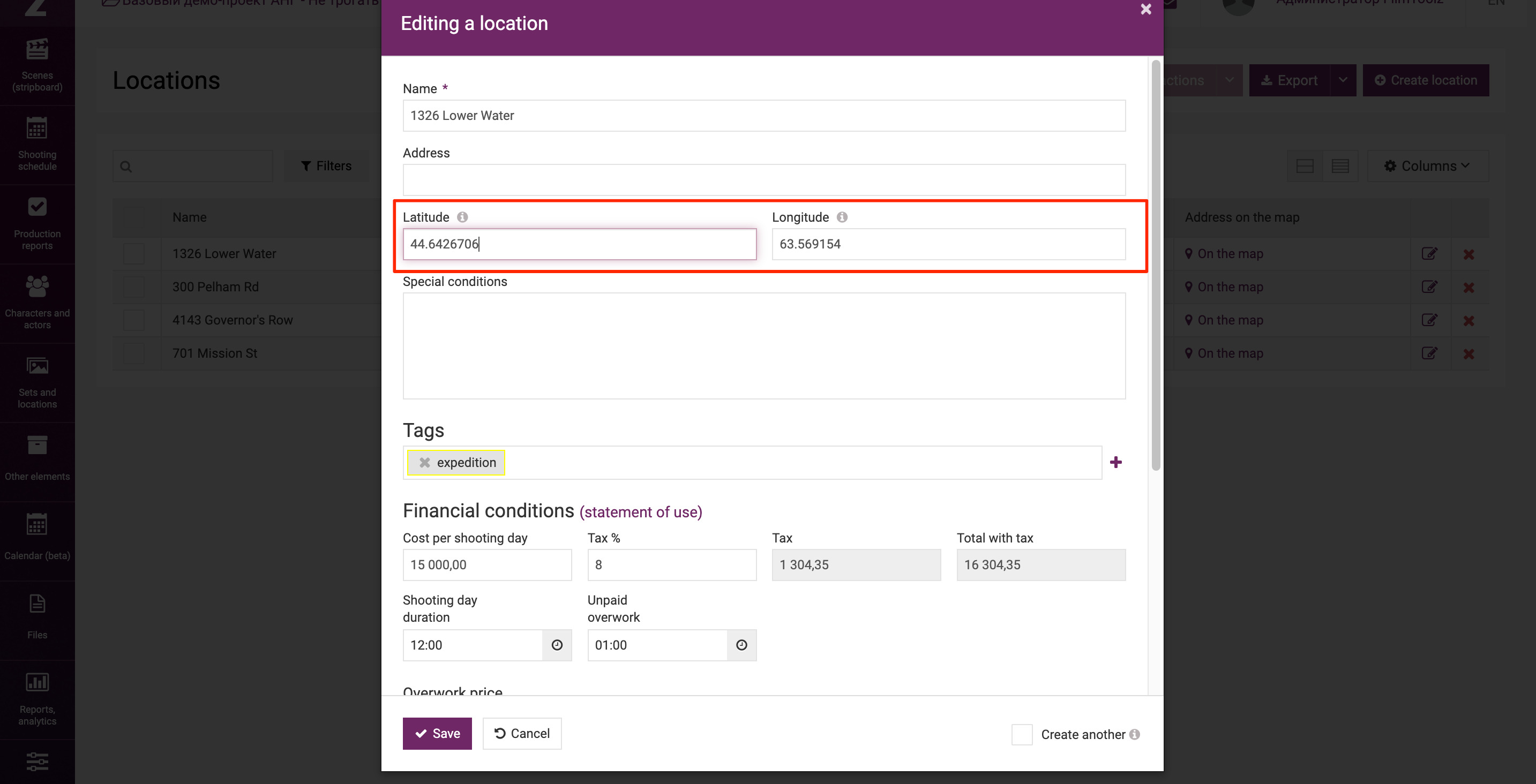The image size is (1536, 784).
Task: Open Production reports in sidebar
Action: 37,224
